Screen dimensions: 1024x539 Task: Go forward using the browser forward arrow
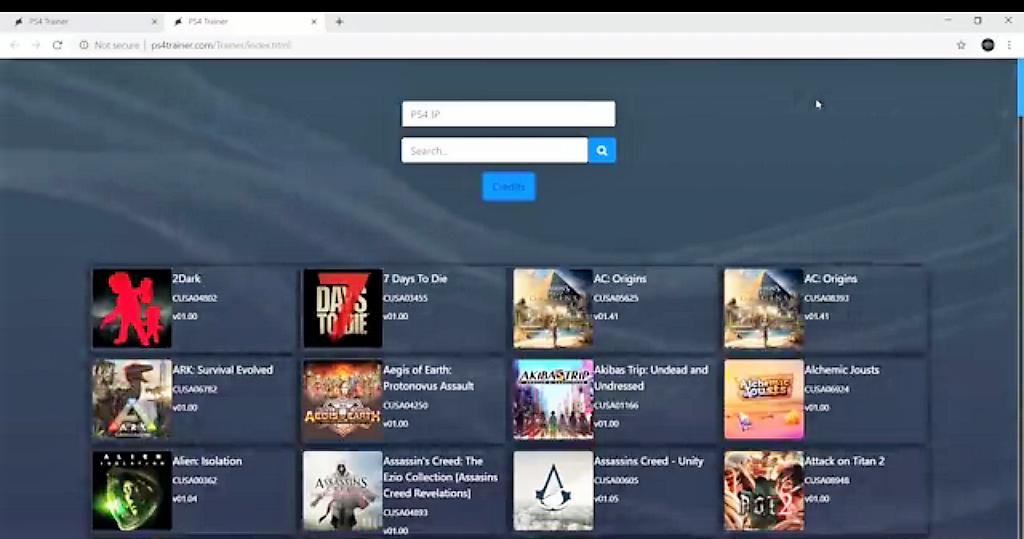36,45
